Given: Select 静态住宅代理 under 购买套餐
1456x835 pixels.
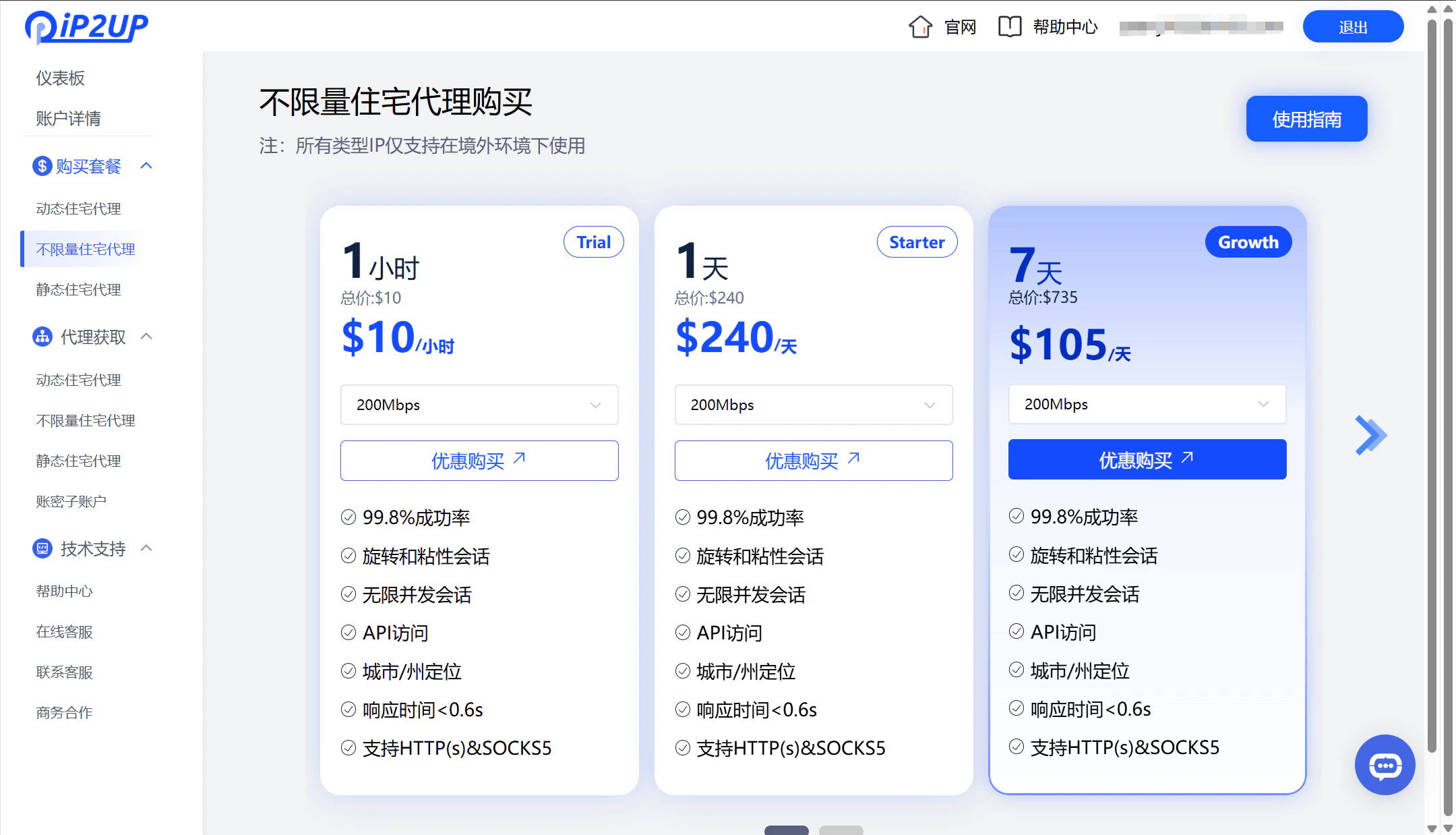Looking at the screenshot, I should pyautogui.click(x=78, y=290).
